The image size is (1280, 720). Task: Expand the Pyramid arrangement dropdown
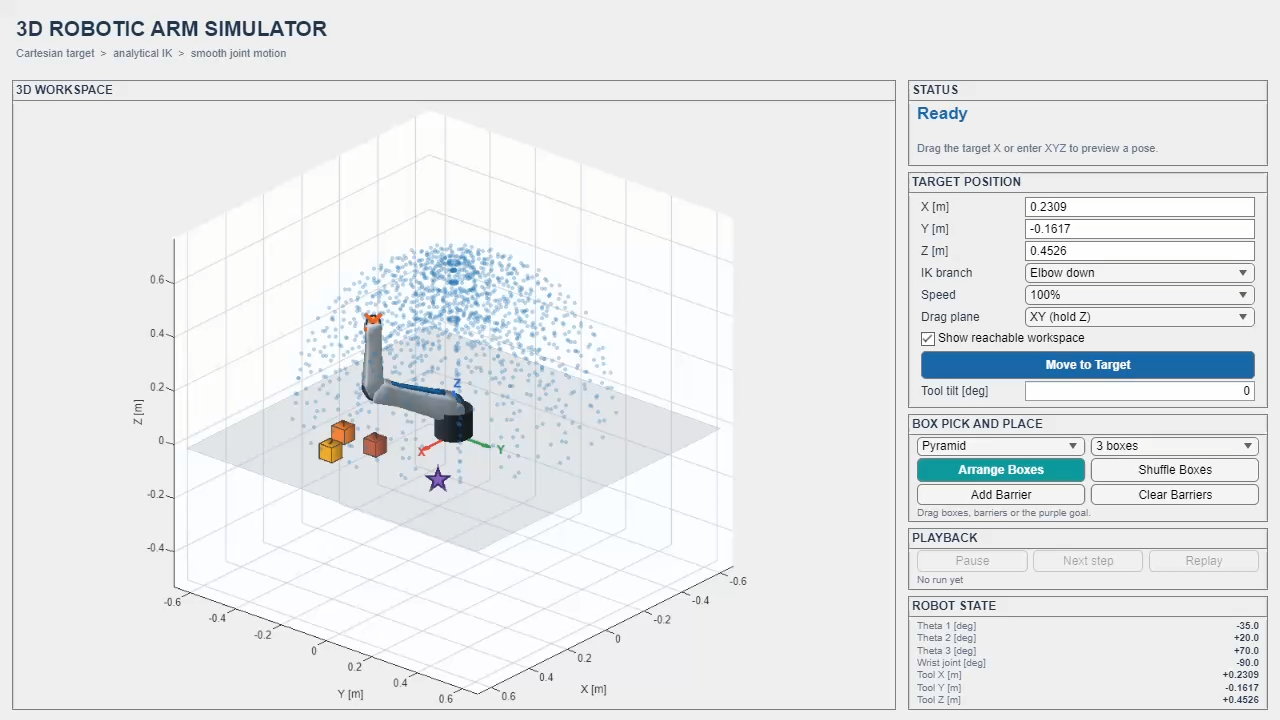[1001, 446]
